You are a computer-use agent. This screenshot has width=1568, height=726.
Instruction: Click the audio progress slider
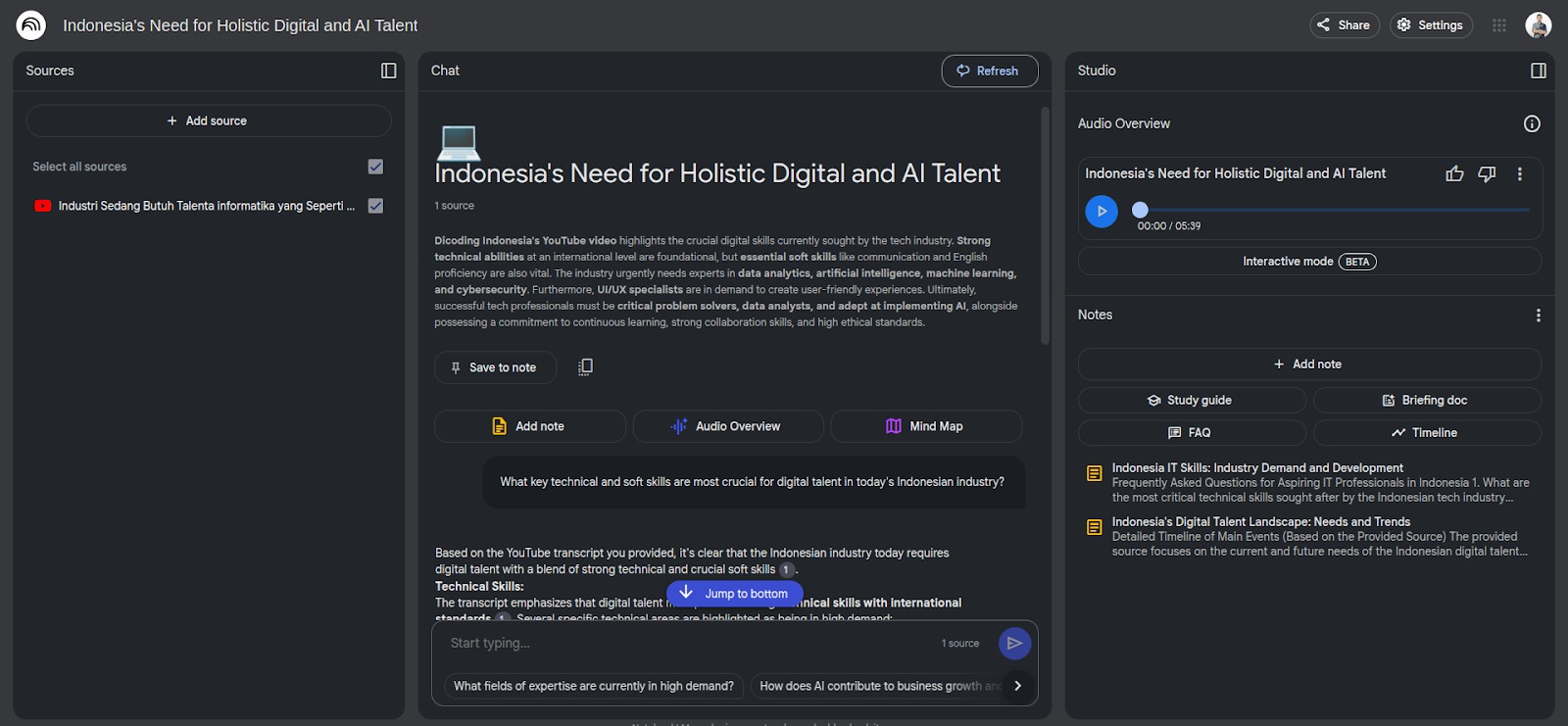click(1333, 210)
